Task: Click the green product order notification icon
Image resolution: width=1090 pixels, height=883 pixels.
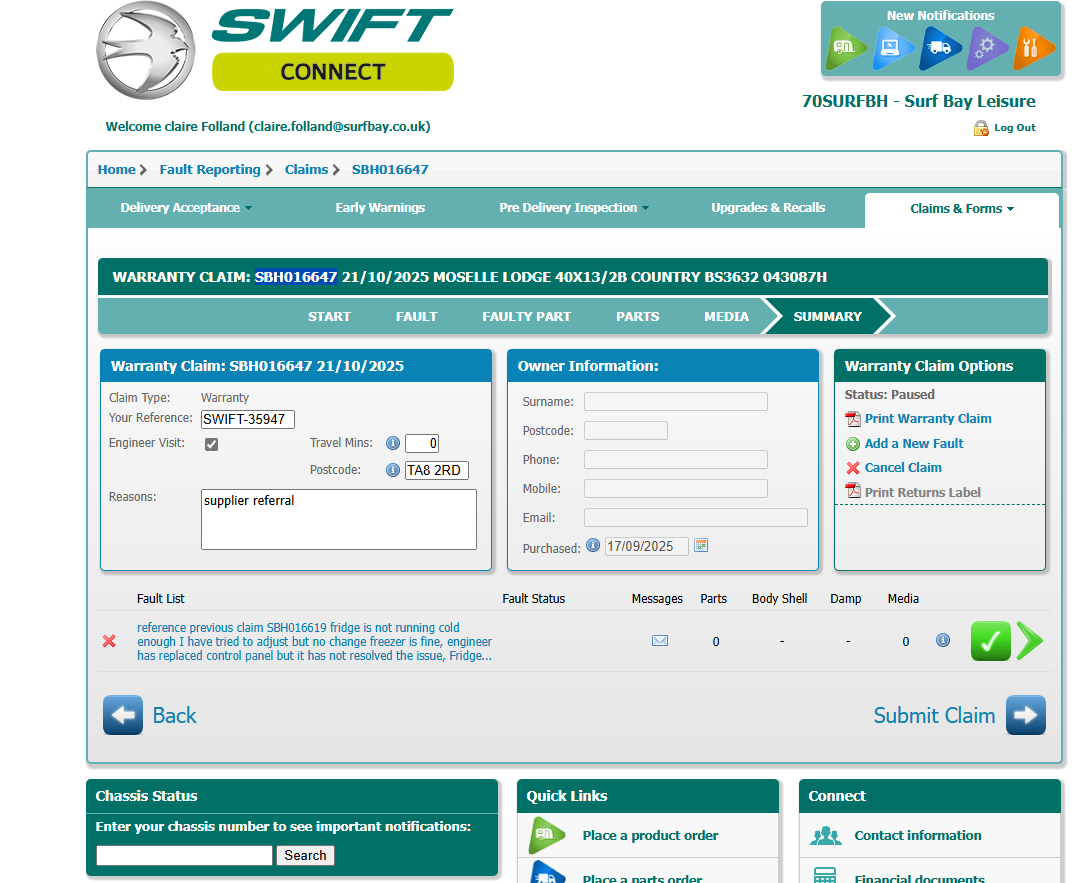Action: click(x=848, y=48)
